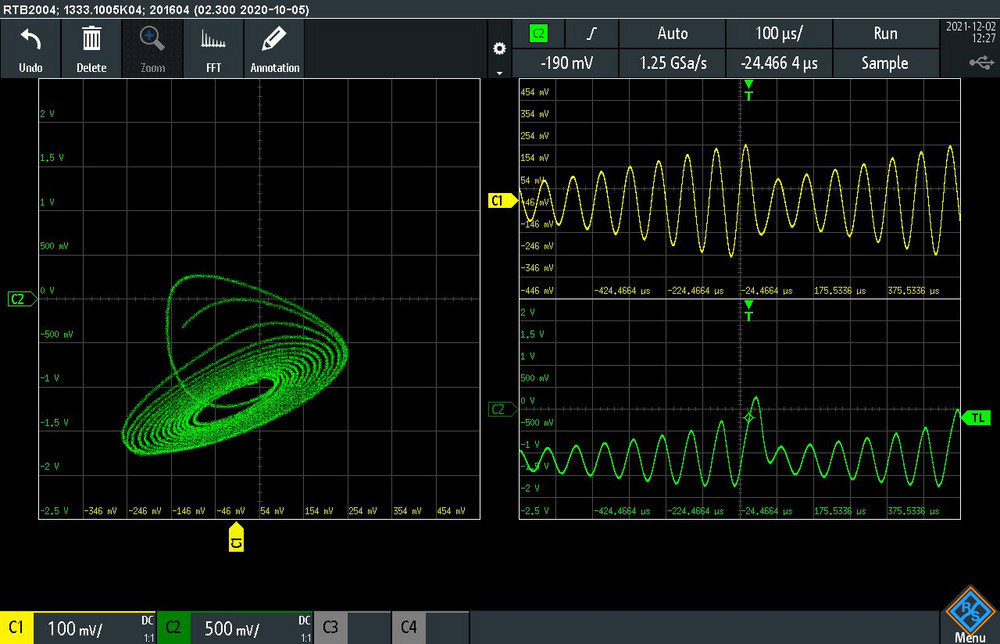Open the 1.25 GSa/s sample rate
This screenshot has width=1000, height=644.
[x=672, y=63]
